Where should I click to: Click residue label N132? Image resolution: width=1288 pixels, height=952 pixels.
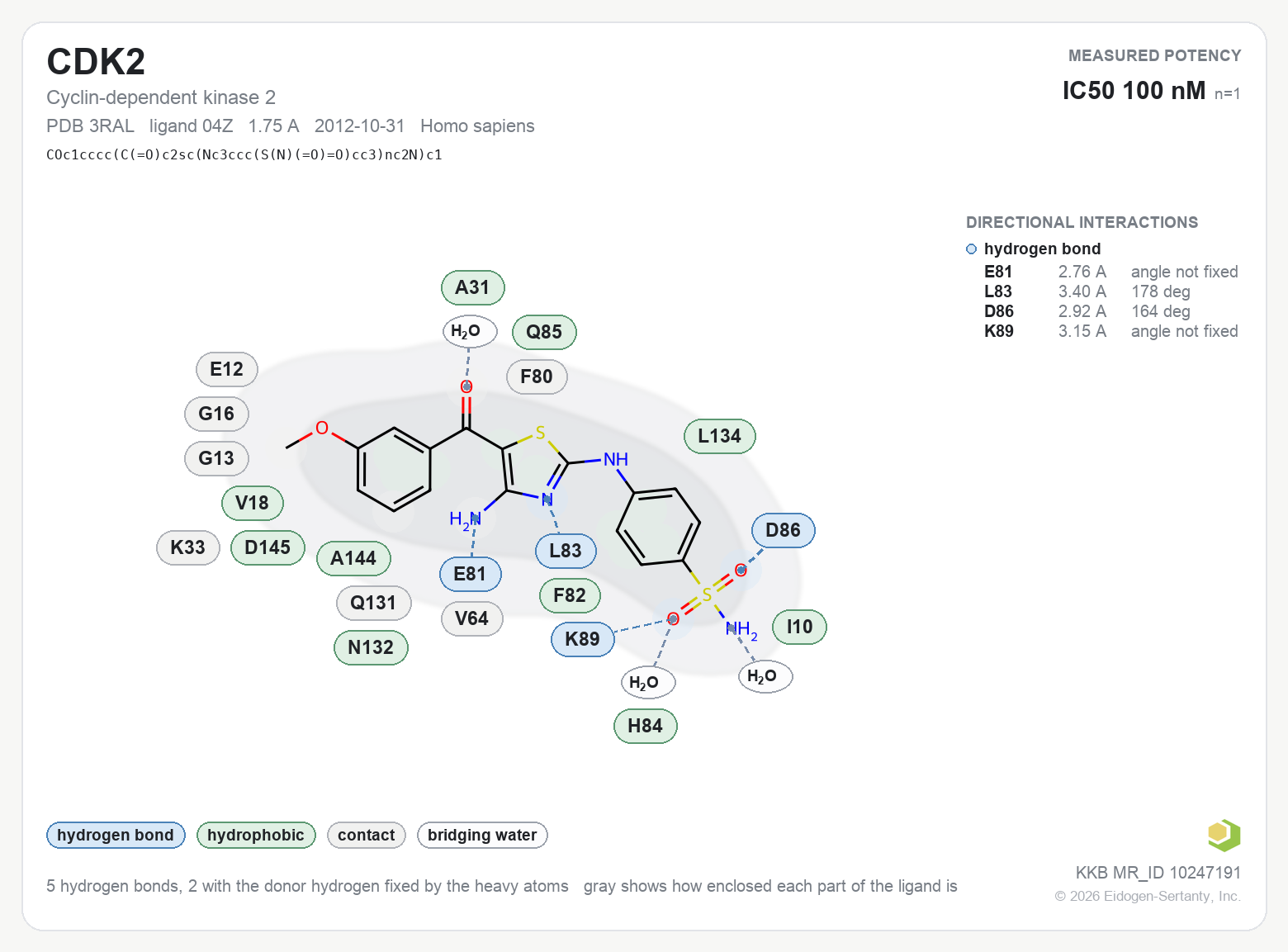pyautogui.click(x=371, y=647)
